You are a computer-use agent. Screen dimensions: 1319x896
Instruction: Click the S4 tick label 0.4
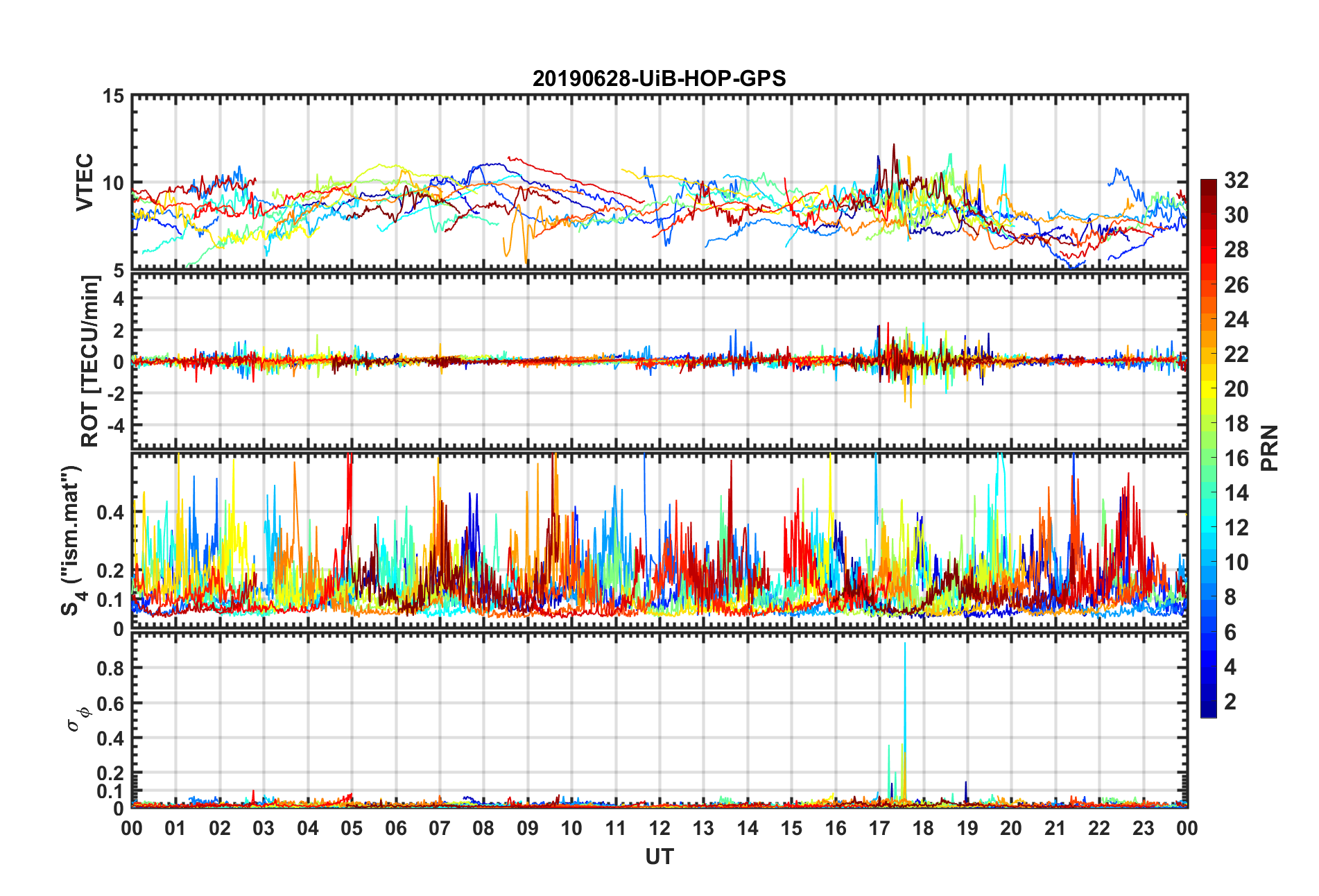[111, 512]
